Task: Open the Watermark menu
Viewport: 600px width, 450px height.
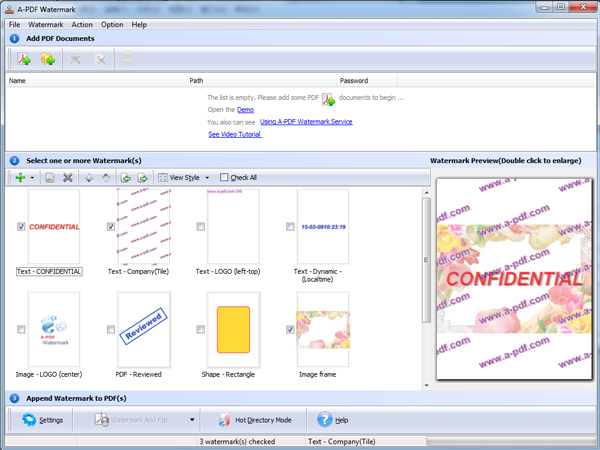Action: click(x=46, y=24)
